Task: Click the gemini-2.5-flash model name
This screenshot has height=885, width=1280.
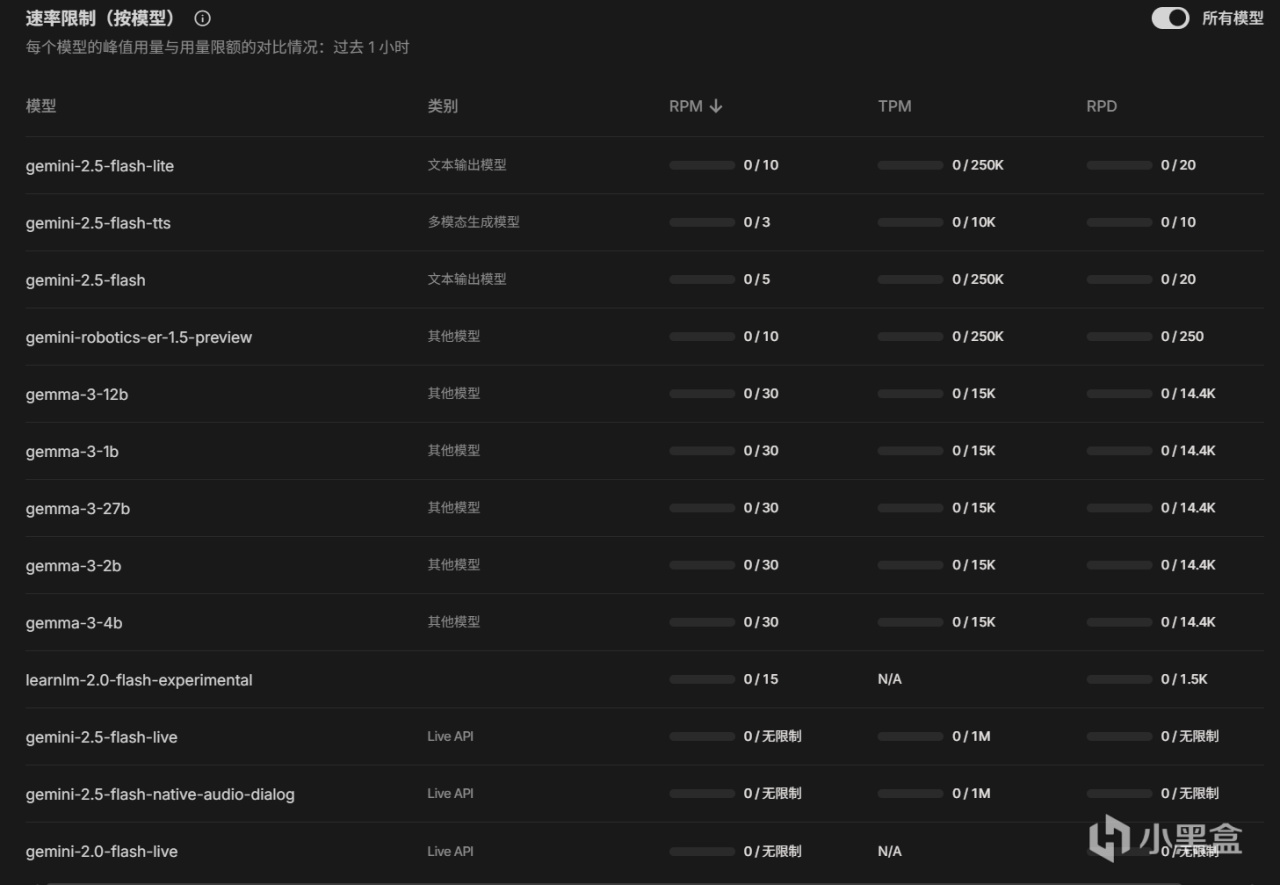Action: coord(86,280)
